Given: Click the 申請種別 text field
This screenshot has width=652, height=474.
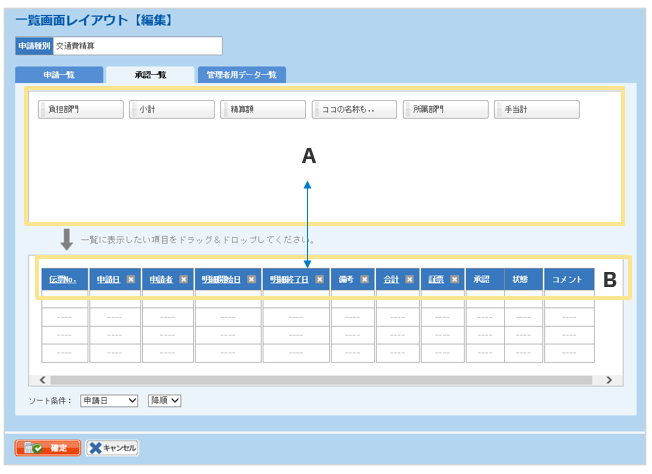Looking at the screenshot, I should point(137,46).
